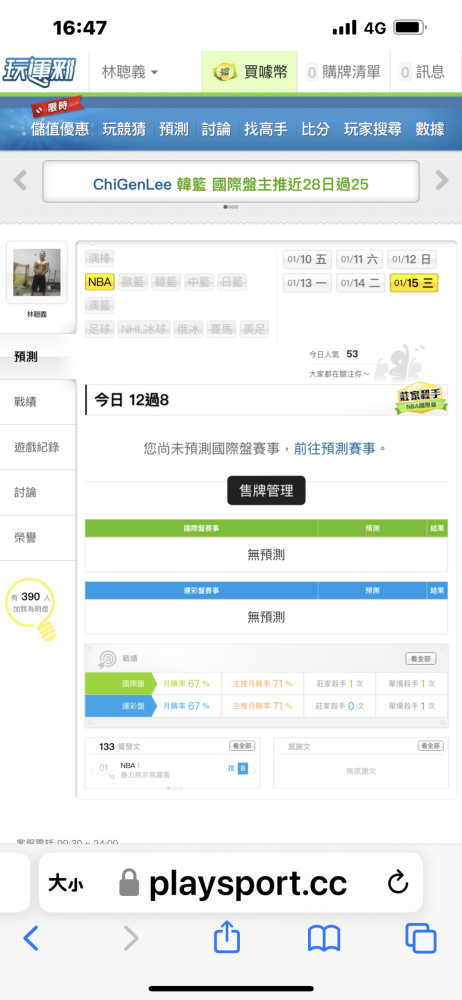This screenshot has height=1000, width=462.
Task: Tap the user profile photo thumbnail
Action: coord(37,272)
